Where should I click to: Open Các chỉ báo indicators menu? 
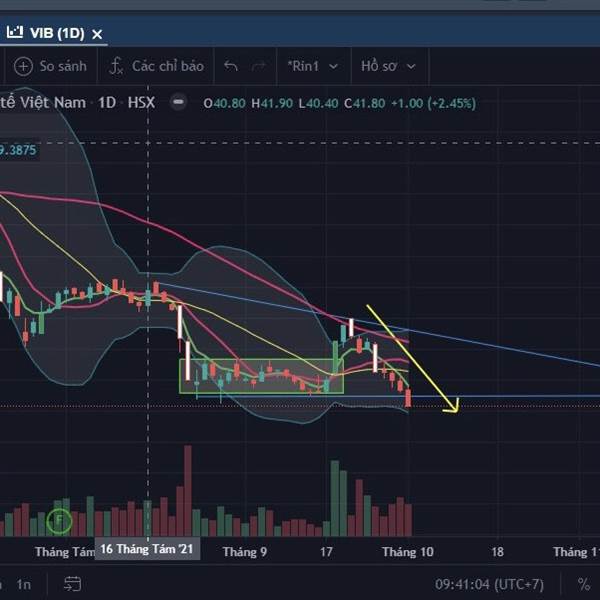156,66
